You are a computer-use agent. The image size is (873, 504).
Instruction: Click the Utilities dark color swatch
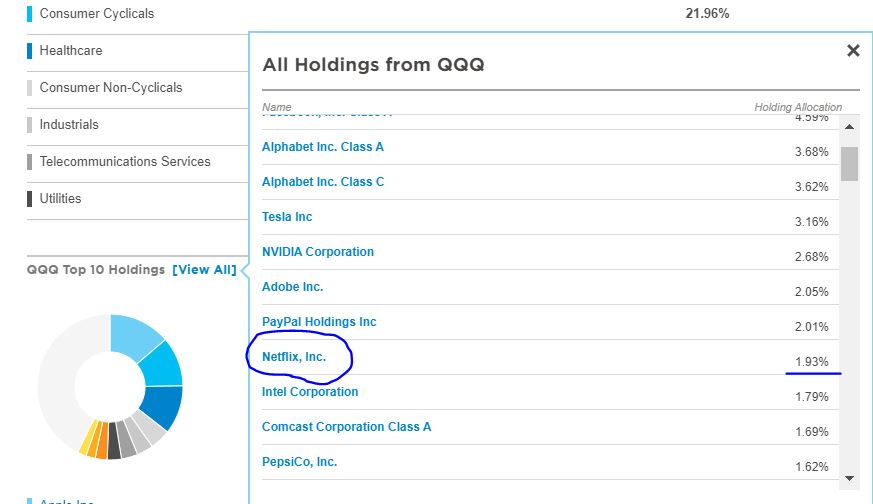[x=30, y=199]
